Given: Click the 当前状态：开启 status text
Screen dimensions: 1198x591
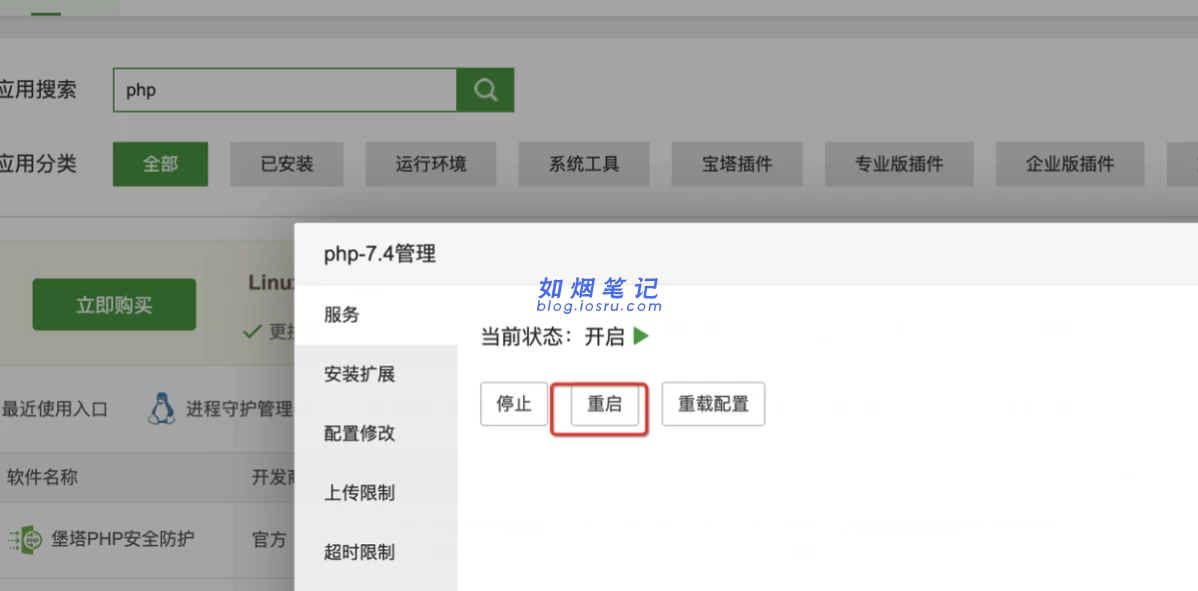Looking at the screenshot, I should pyautogui.click(x=552, y=337).
